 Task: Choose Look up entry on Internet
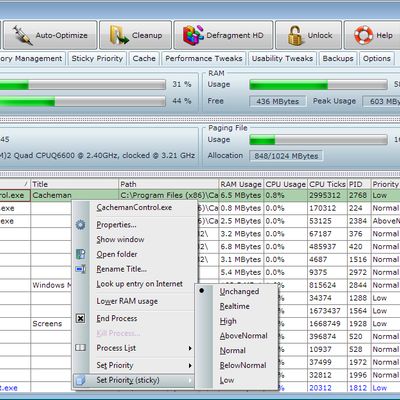[x=135, y=284]
